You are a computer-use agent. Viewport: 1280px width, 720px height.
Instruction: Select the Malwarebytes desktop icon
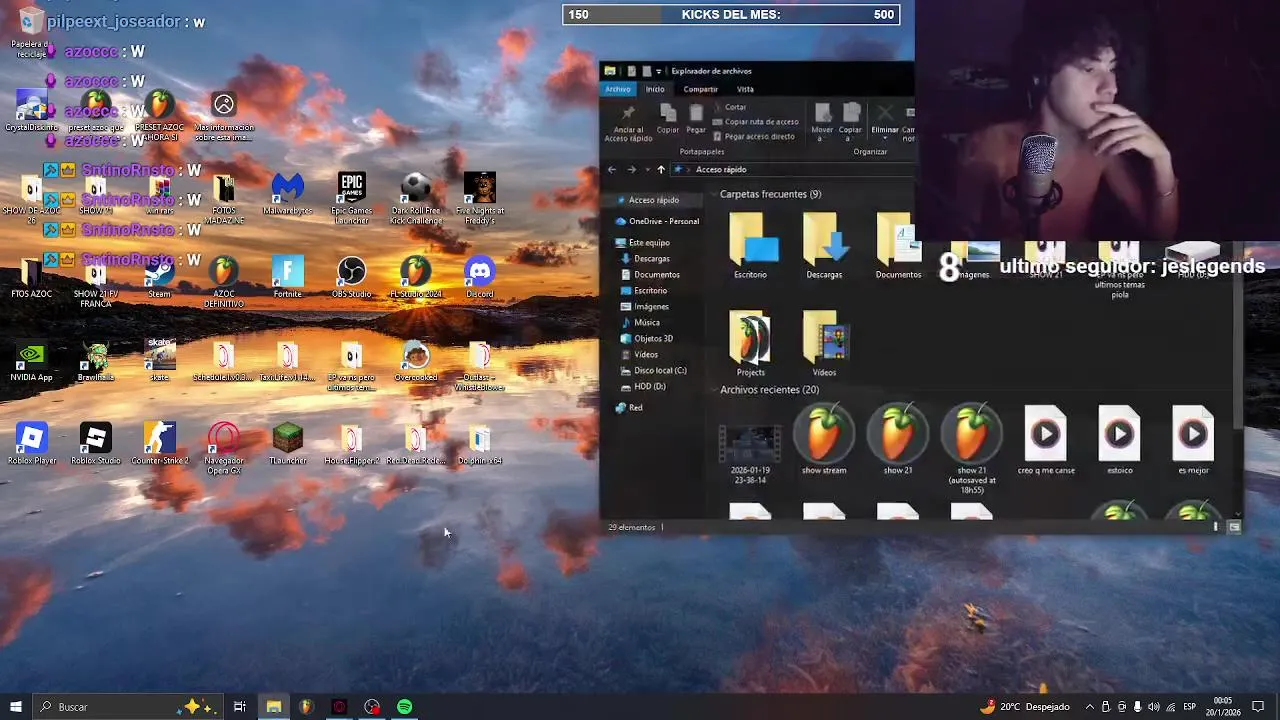(287, 194)
